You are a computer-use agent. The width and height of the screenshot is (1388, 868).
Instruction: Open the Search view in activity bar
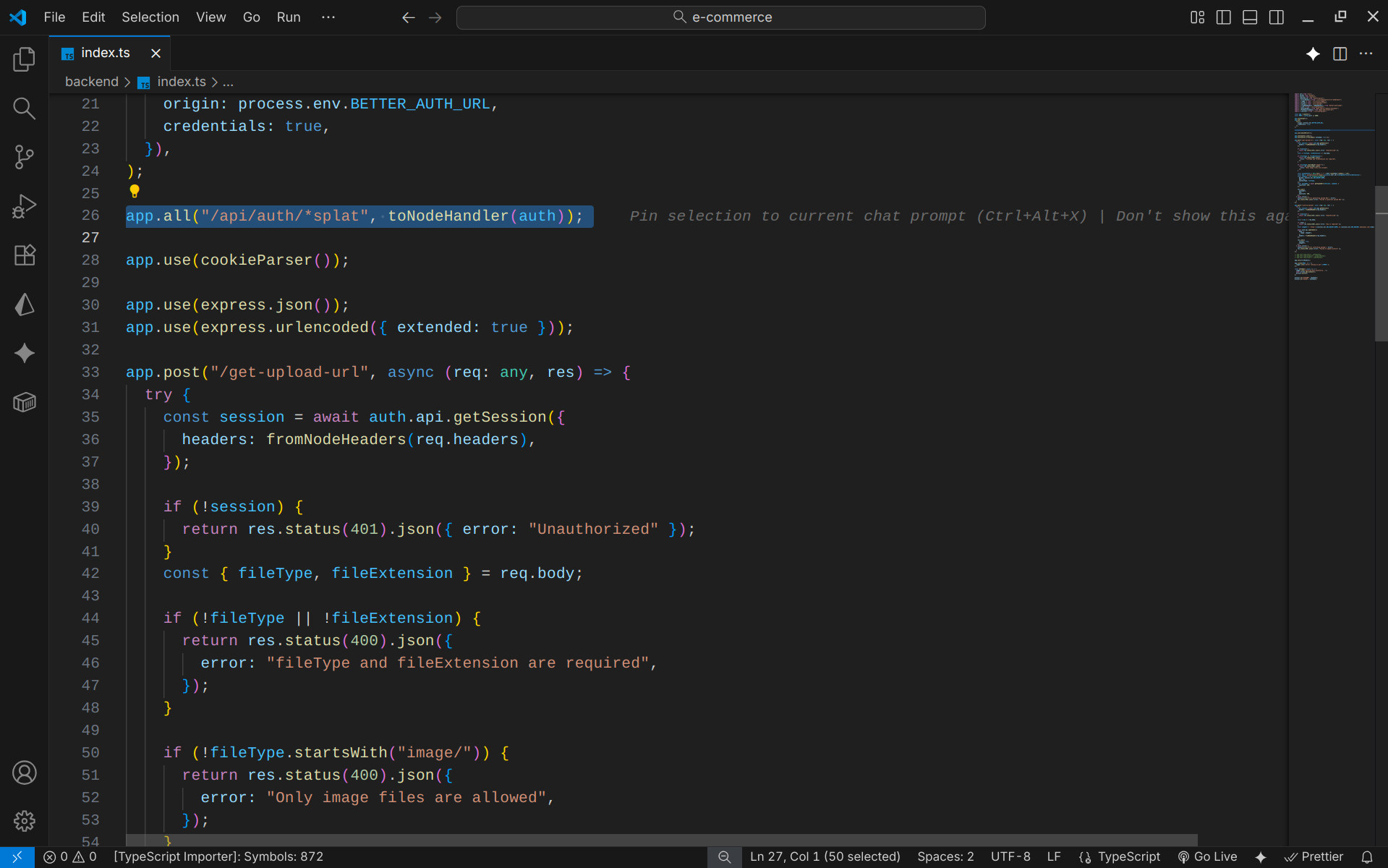point(24,109)
